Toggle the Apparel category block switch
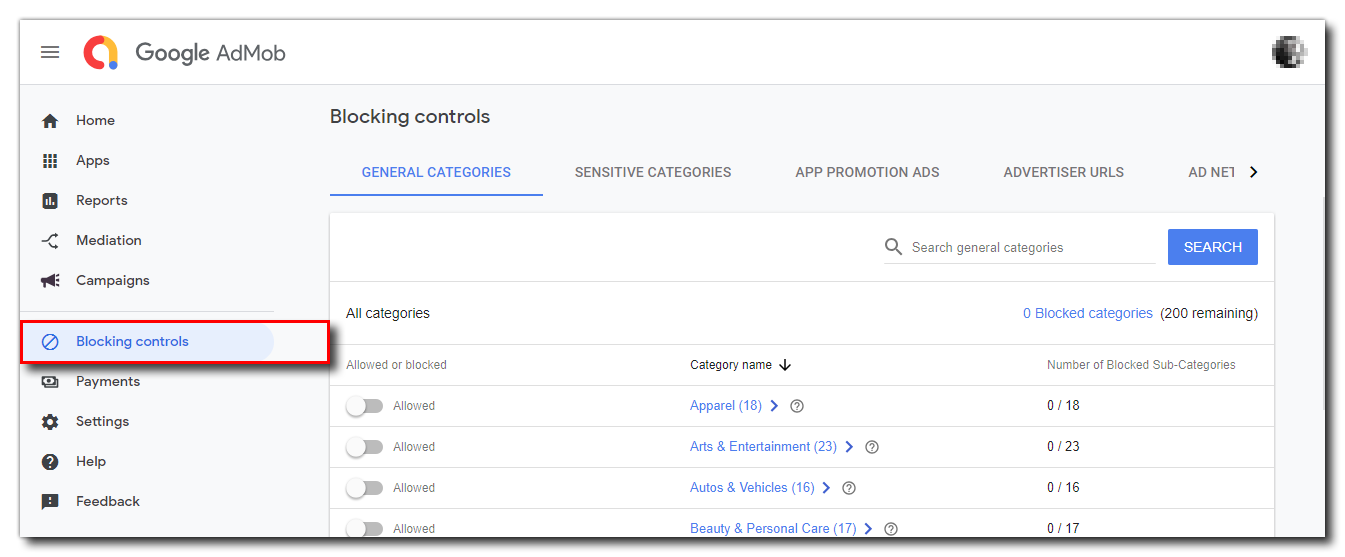 (365, 406)
